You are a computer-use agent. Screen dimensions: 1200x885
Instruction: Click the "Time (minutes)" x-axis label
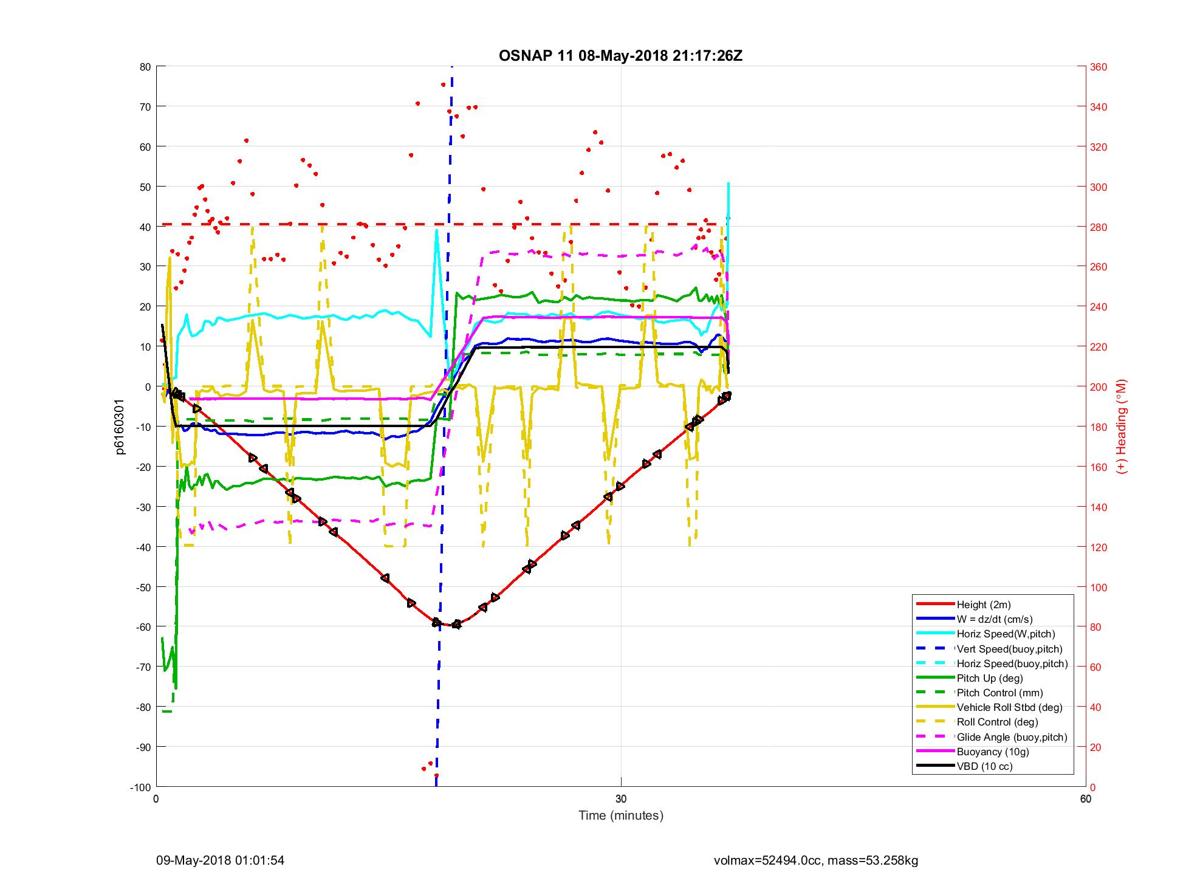pos(621,815)
